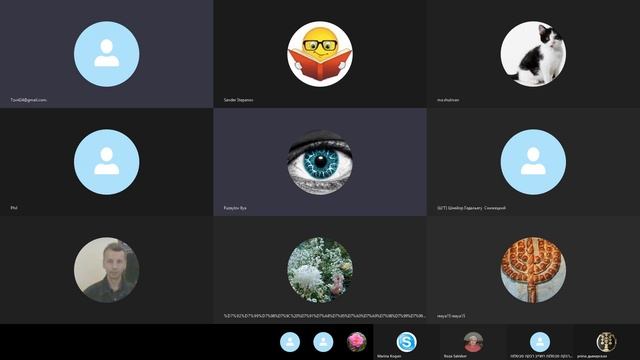Click the name label under the gold tree emblem
Screen dimensions: 640x360
tap(592, 356)
